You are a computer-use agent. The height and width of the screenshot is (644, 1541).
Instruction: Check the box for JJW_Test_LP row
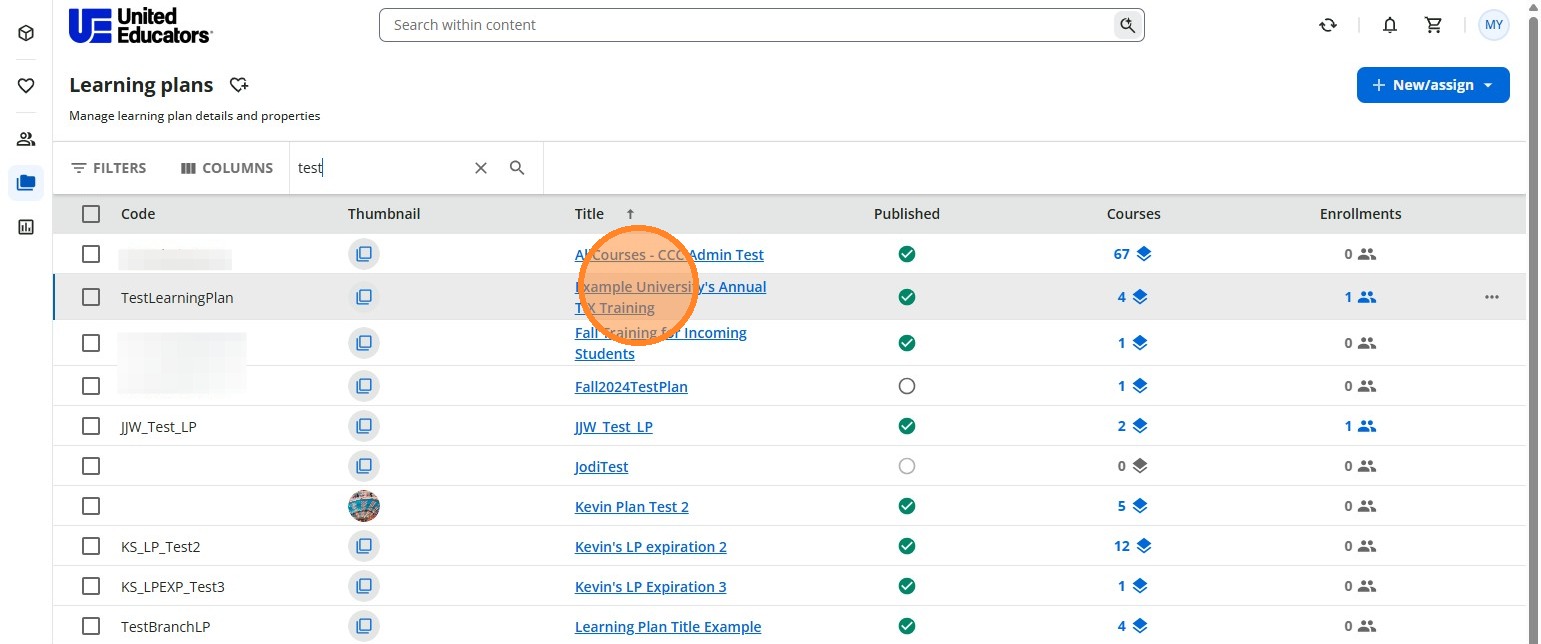(x=91, y=426)
